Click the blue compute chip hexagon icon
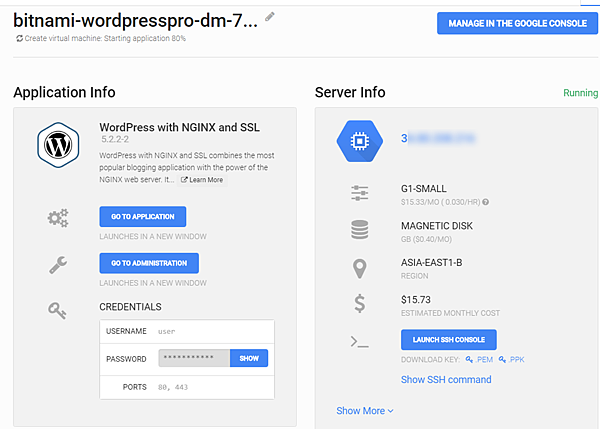Screen dimensions: 600x429 (x=360, y=141)
